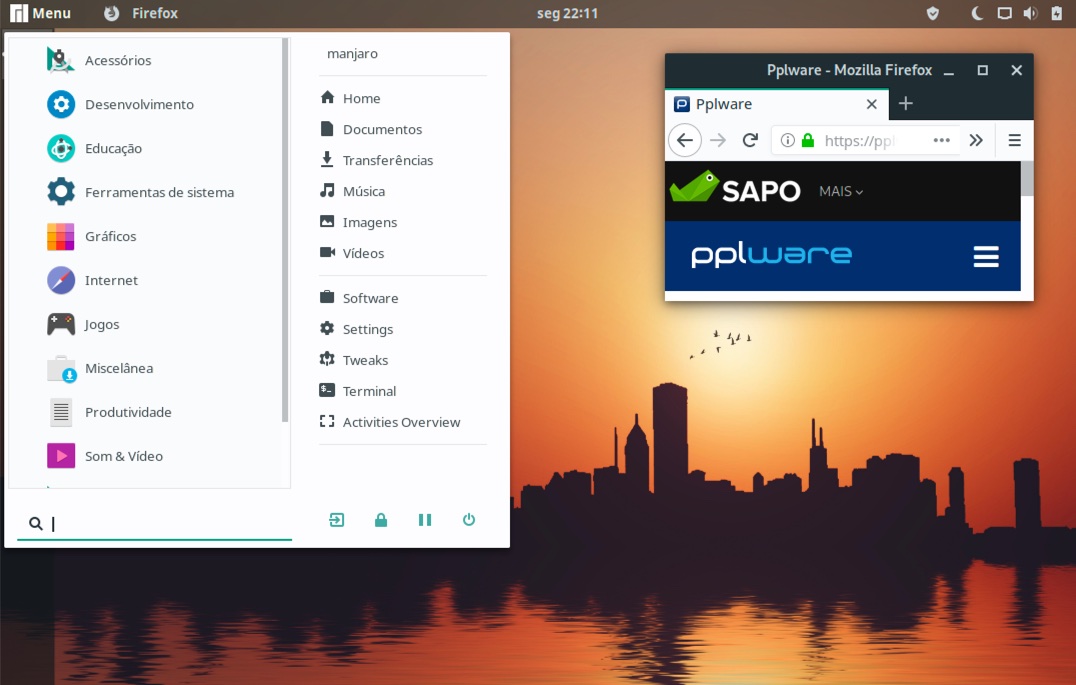Click the application search input field
The width and height of the screenshot is (1076, 685).
click(x=150, y=522)
